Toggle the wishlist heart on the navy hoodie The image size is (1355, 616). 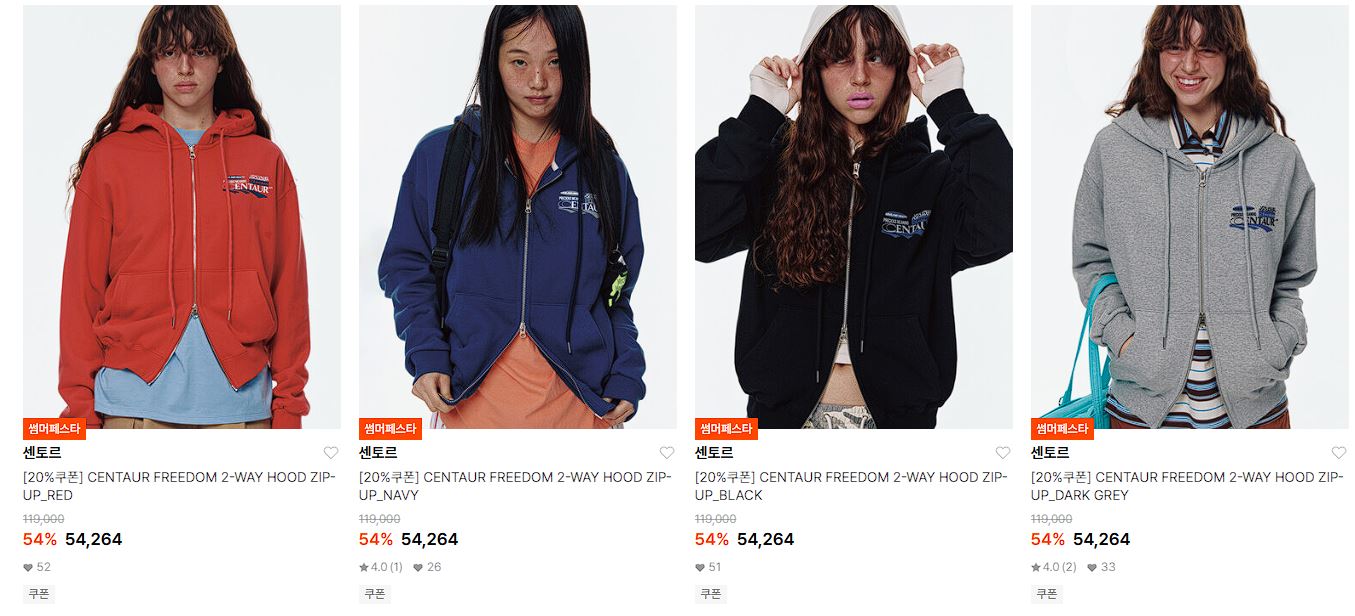(x=667, y=453)
